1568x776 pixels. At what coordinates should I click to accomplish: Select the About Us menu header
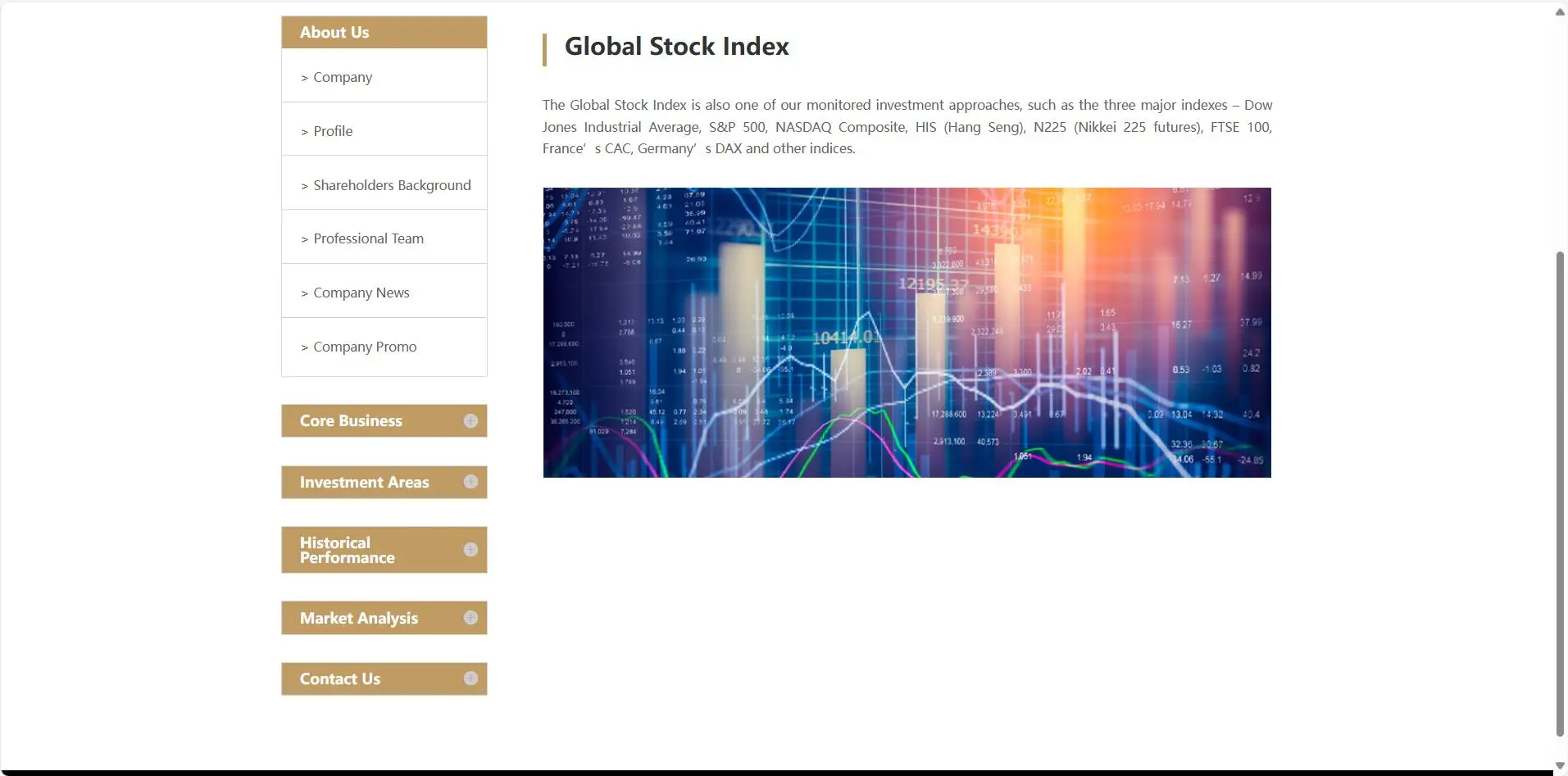[384, 32]
